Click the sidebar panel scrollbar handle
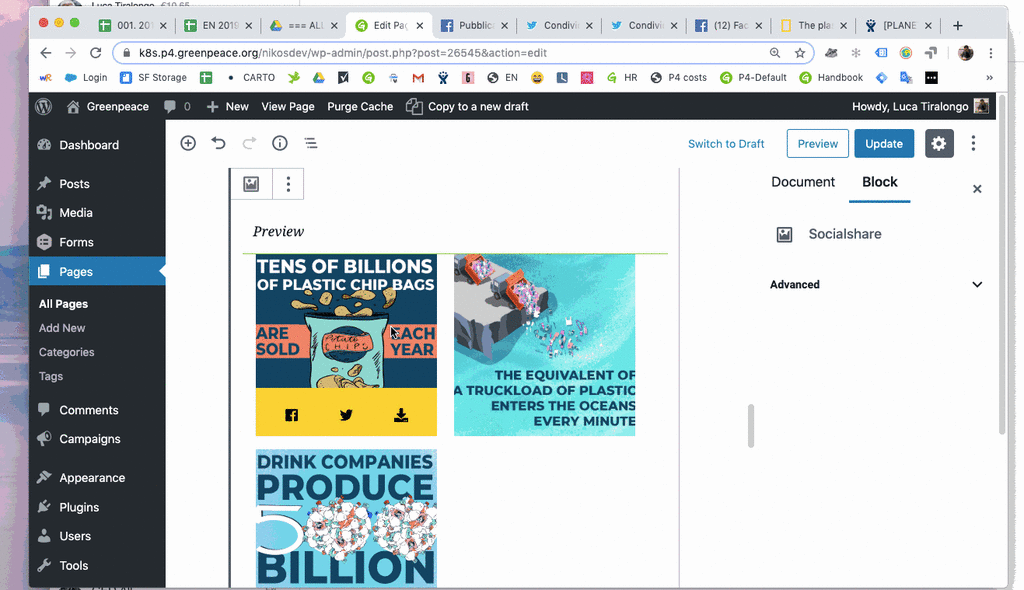Image resolution: width=1024 pixels, height=590 pixels. [x=751, y=425]
